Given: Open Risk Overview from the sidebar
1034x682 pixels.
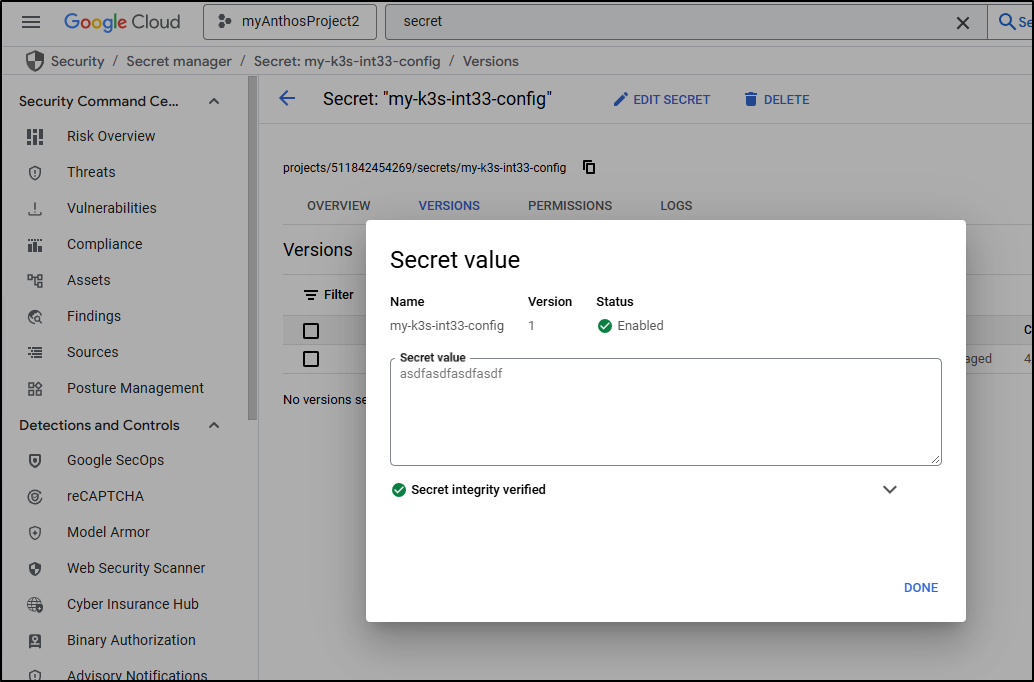Looking at the screenshot, I should pyautogui.click(x=111, y=137).
